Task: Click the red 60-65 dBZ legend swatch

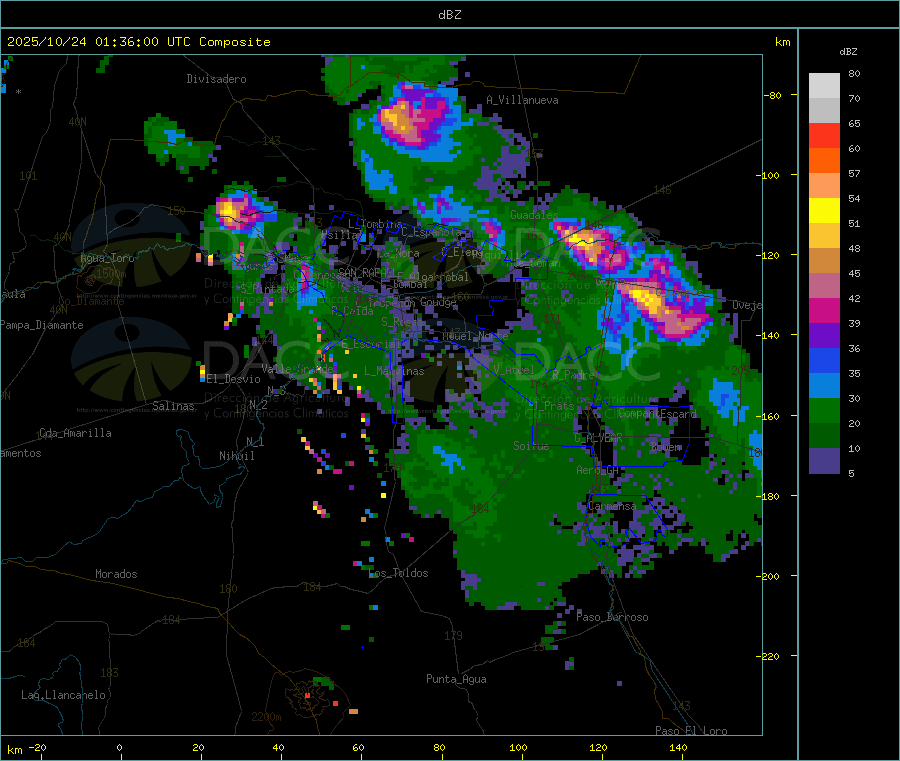Action: point(824,135)
